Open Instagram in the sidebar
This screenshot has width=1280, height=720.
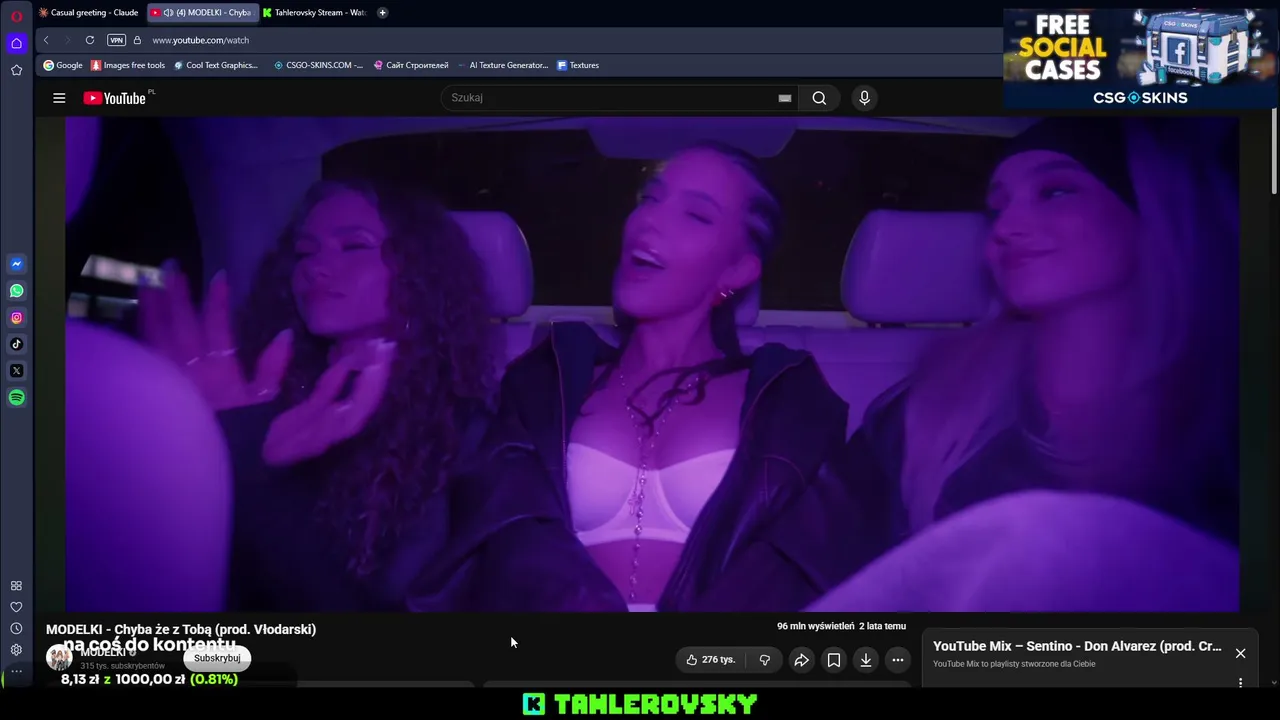[16, 318]
